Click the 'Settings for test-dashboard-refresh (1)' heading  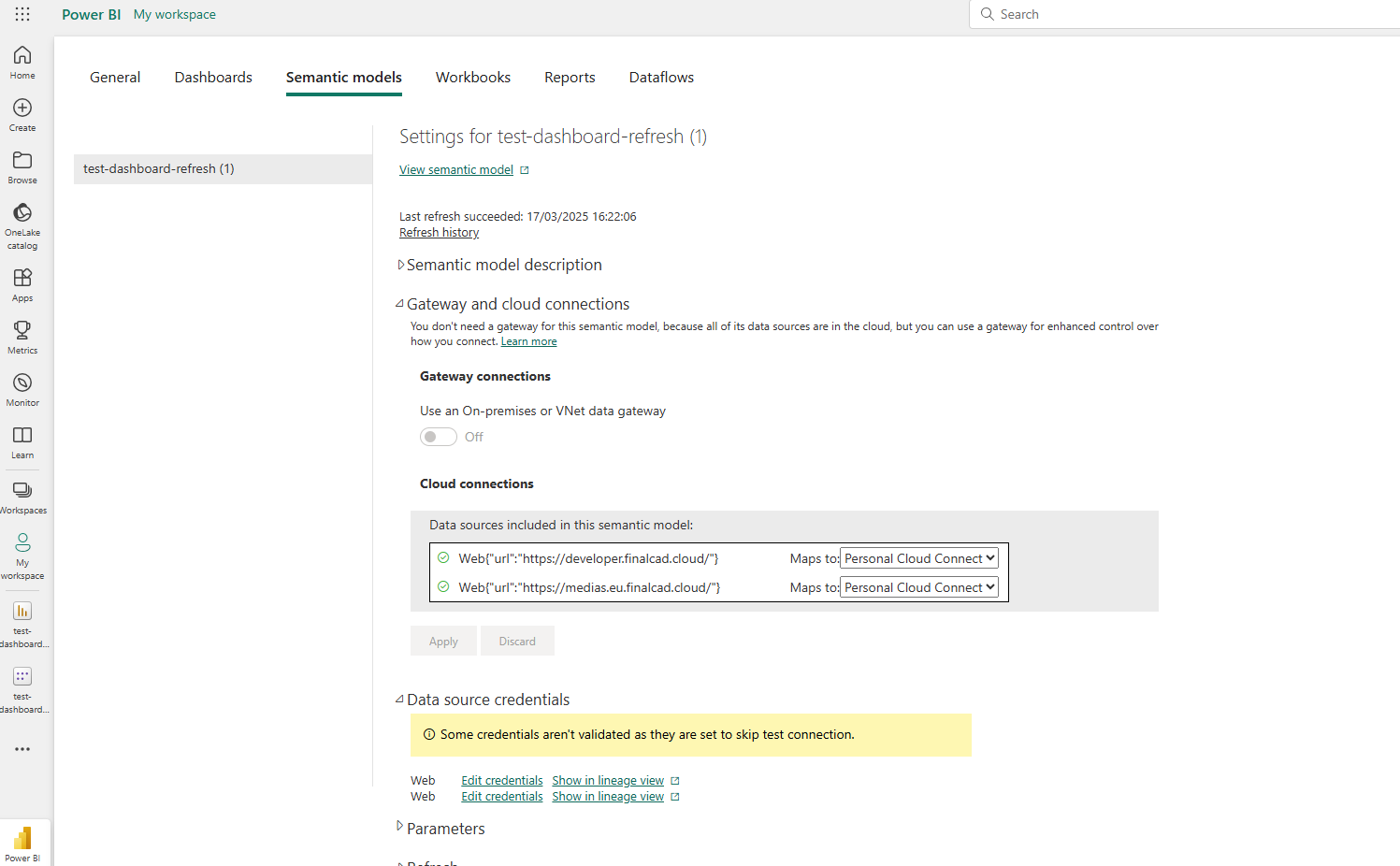coord(553,137)
